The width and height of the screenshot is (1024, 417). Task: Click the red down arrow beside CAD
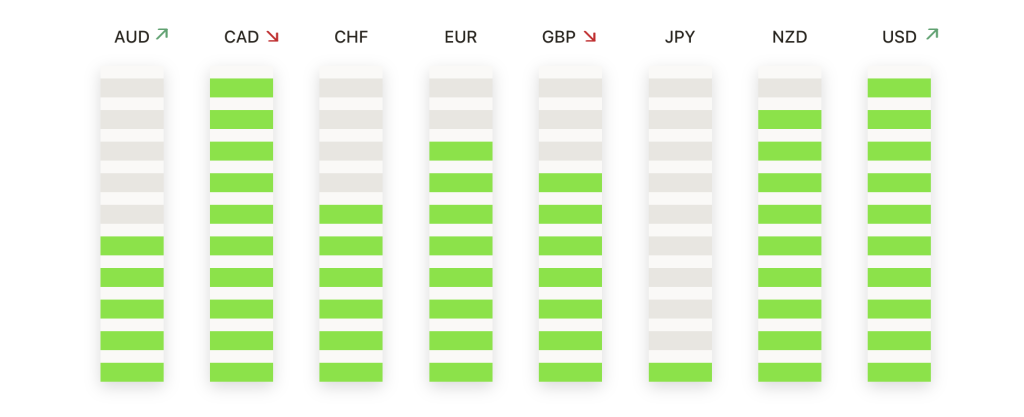click(272, 37)
